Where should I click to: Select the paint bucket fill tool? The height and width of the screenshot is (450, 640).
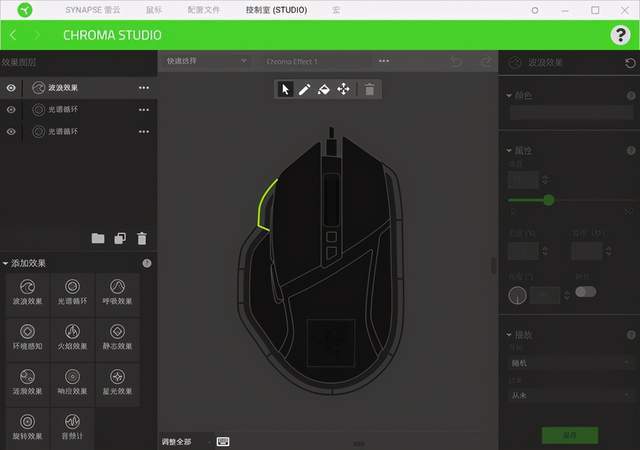324,89
